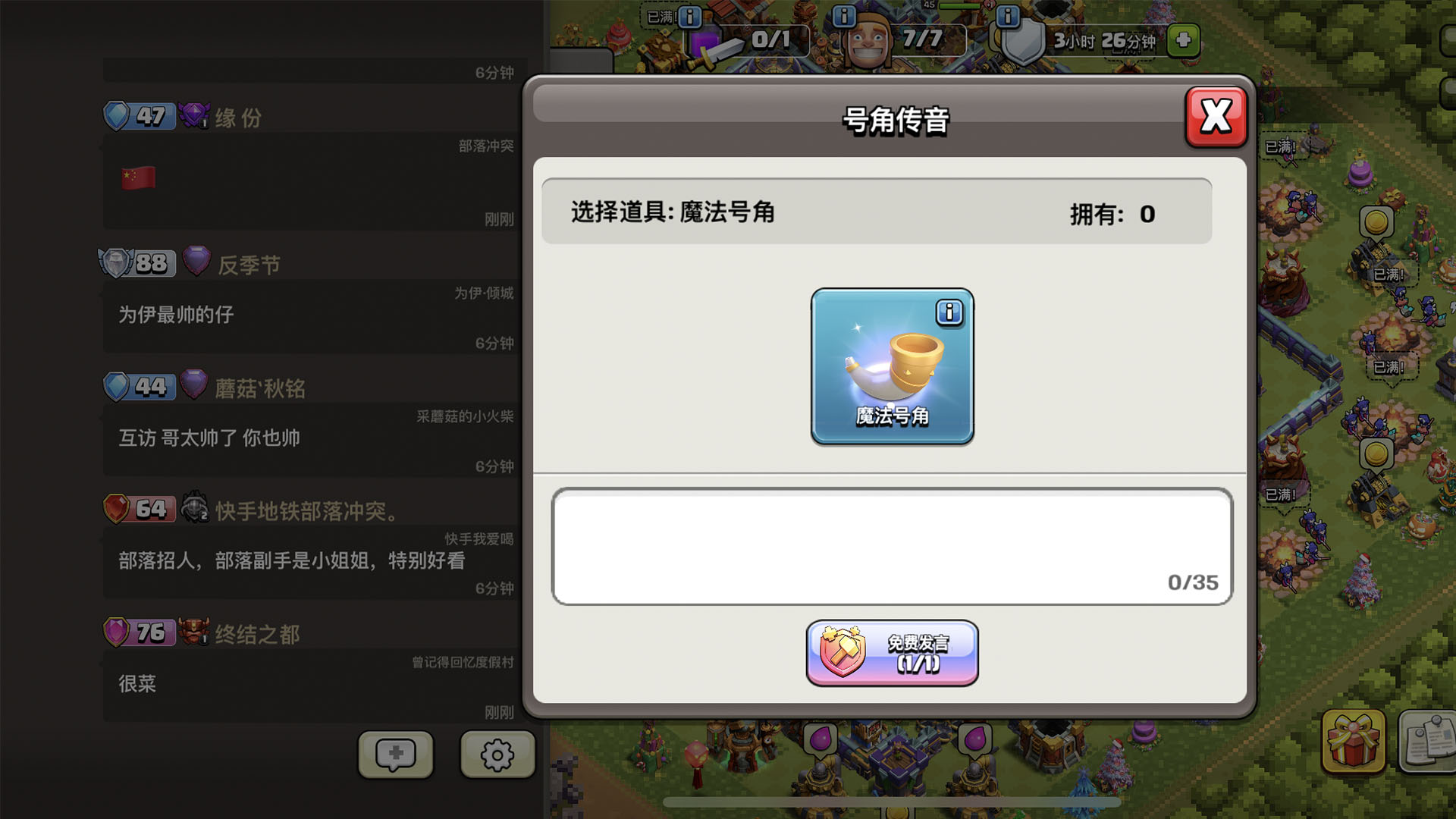Open 快手地铁部落冲突 recruitment message
1456x819 pixels.
(x=310, y=561)
